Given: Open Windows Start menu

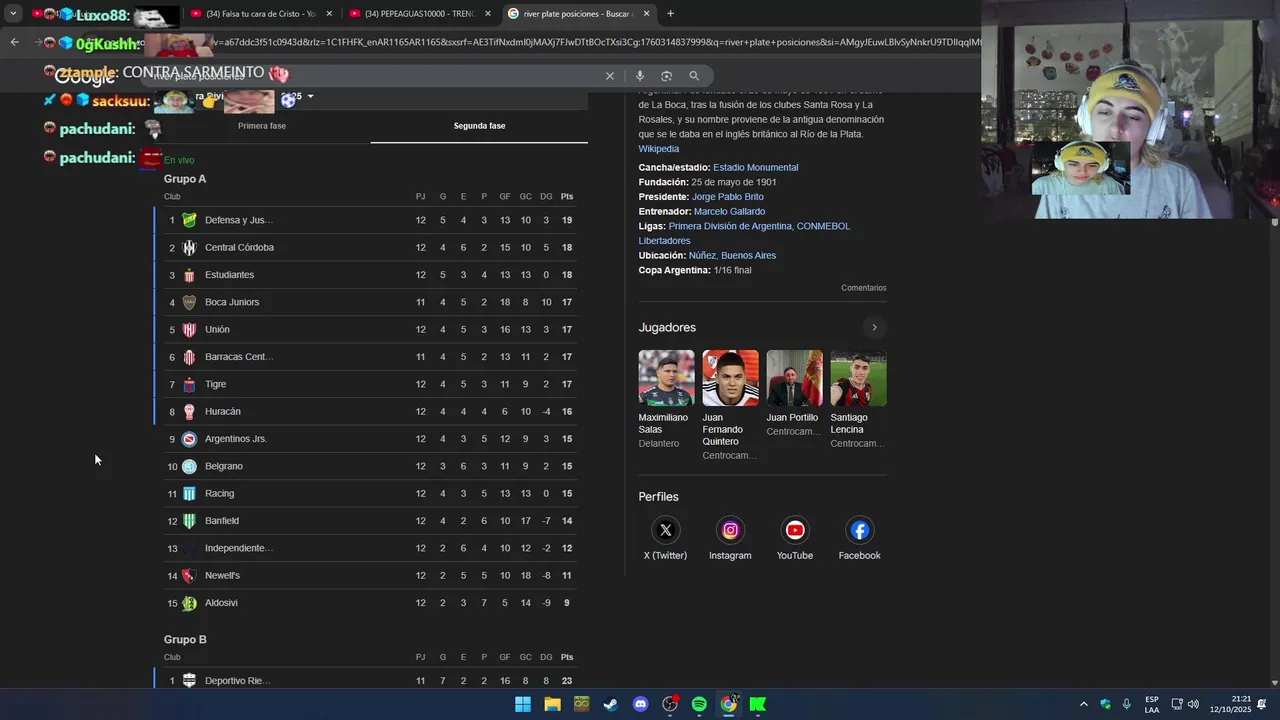Looking at the screenshot, I should (523, 704).
